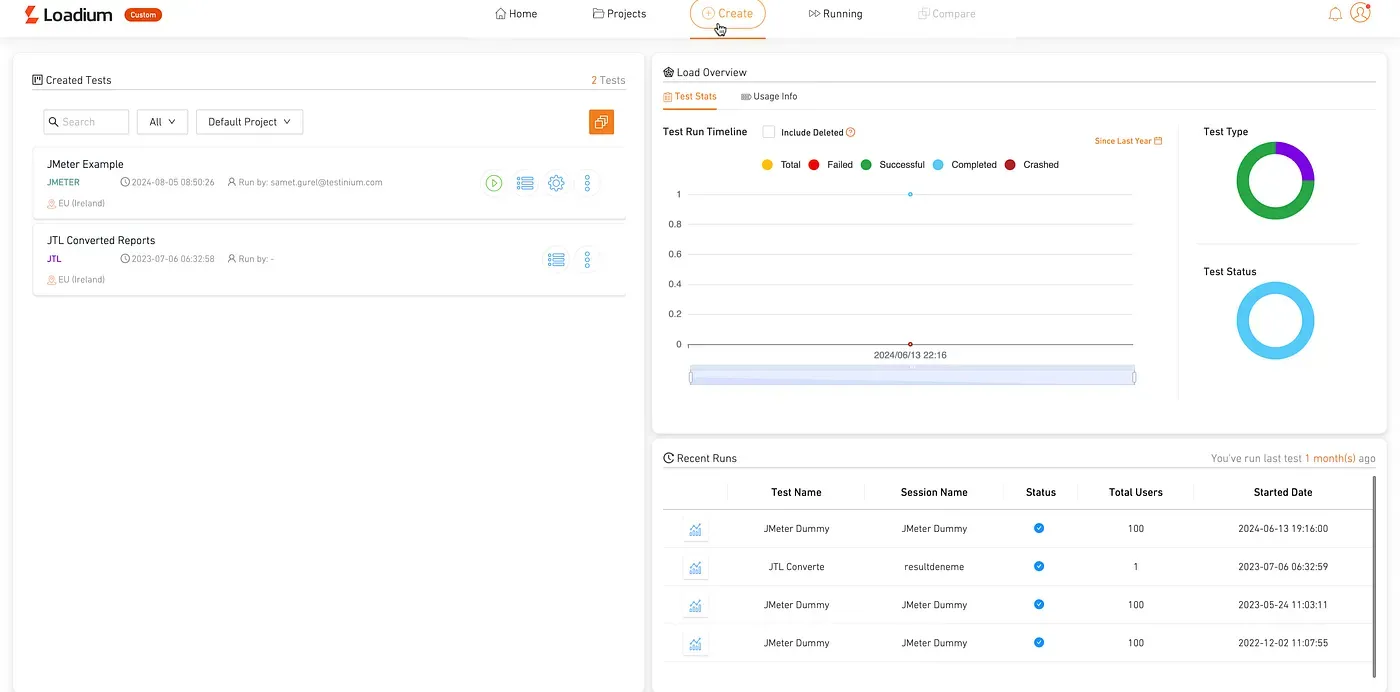This screenshot has width=1400, height=692.
Task: Open more options for JMeter Example
Action: pyautogui.click(x=587, y=183)
